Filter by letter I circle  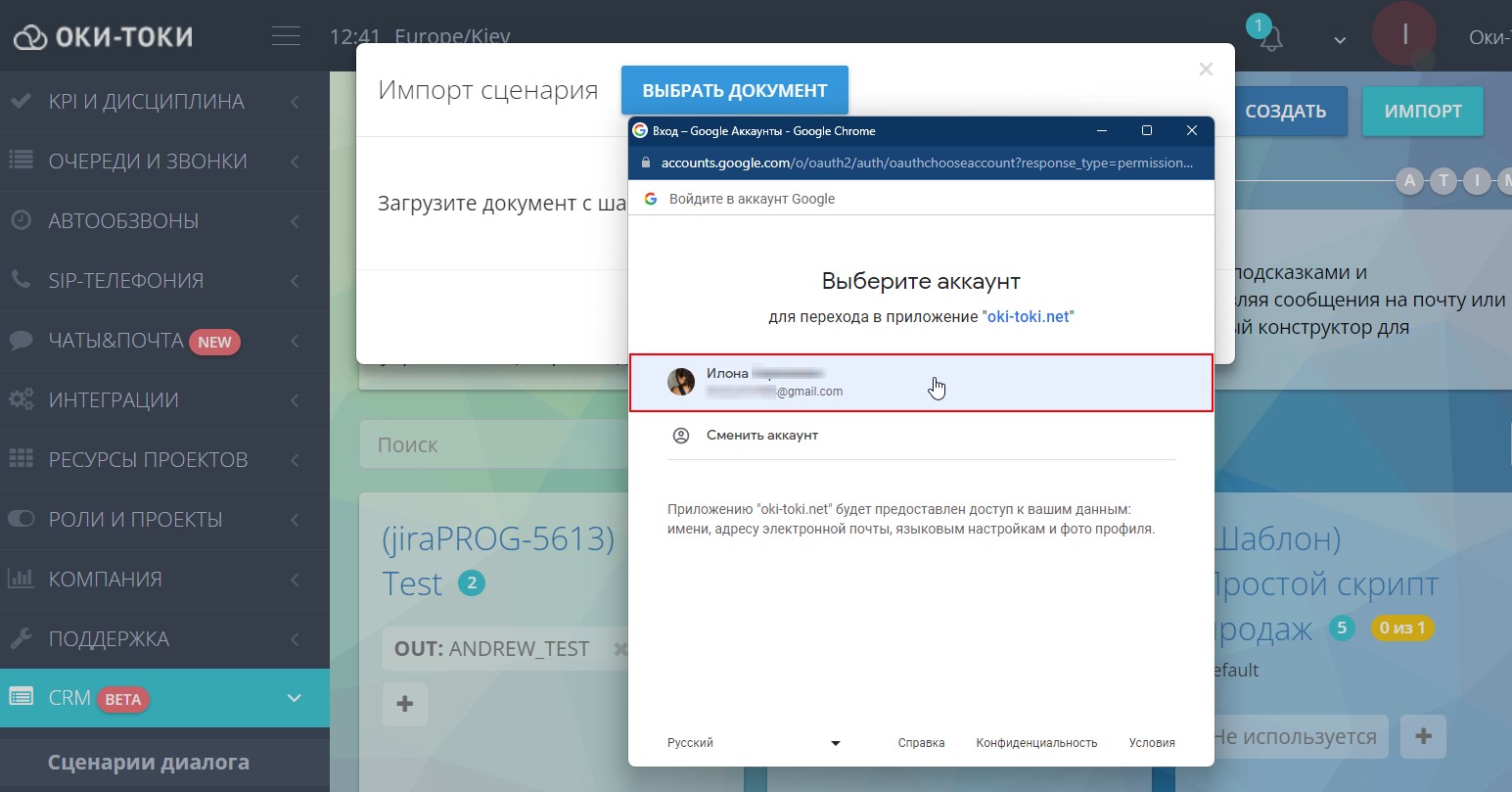coord(1477,181)
